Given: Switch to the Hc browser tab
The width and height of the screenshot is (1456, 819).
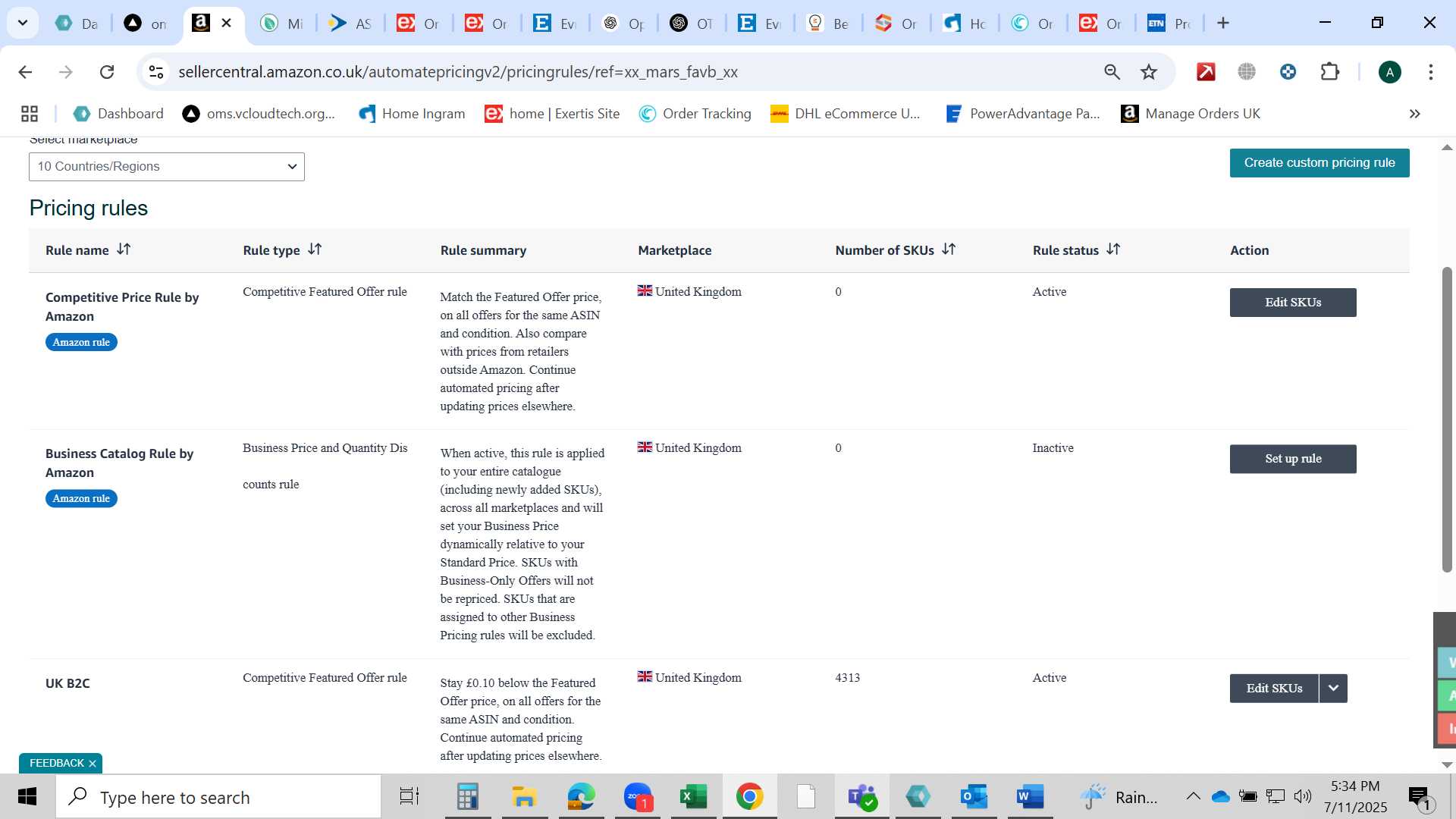Looking at the screenshot, I should tap(965, 23).
